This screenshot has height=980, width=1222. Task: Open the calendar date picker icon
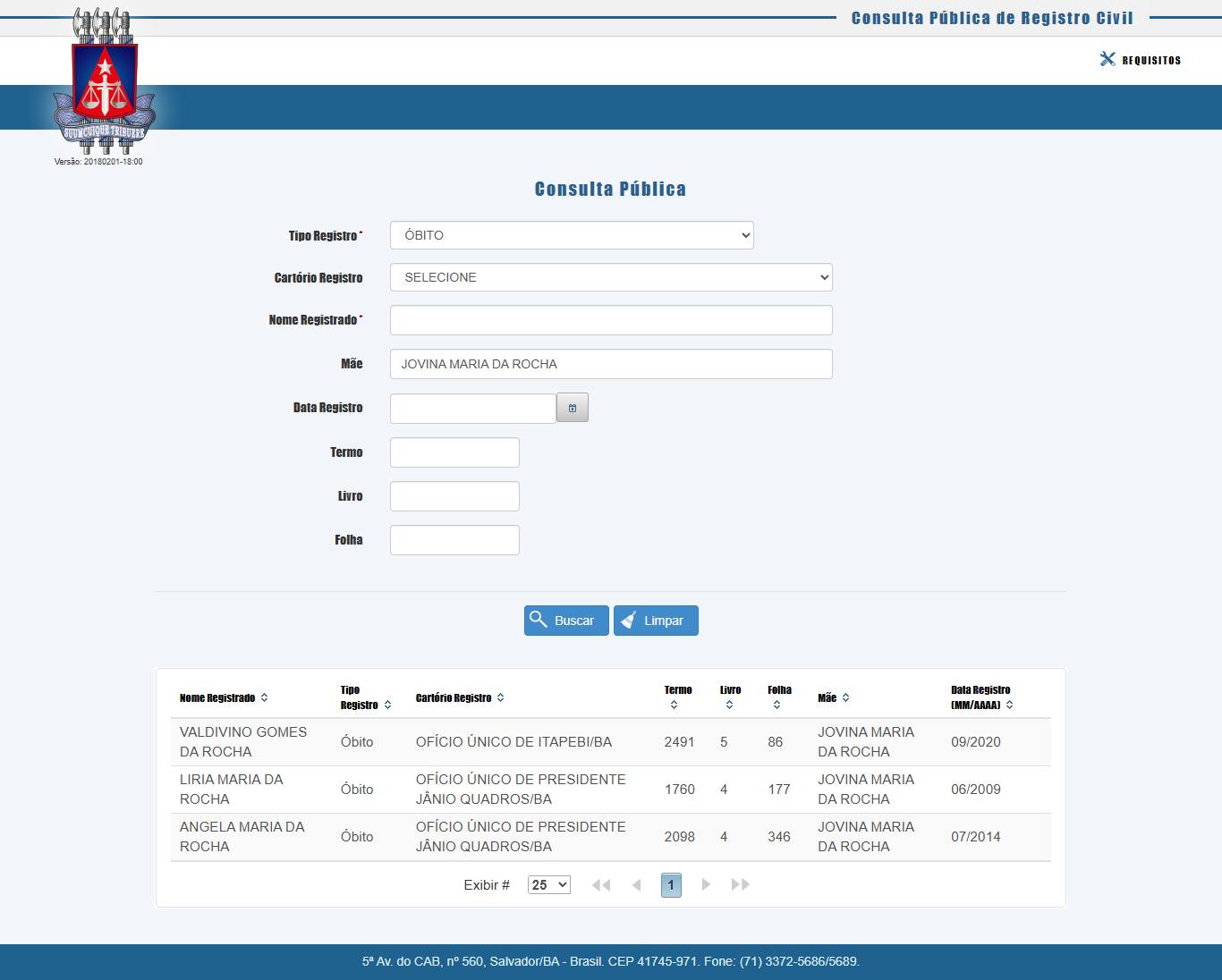[572, 408]
